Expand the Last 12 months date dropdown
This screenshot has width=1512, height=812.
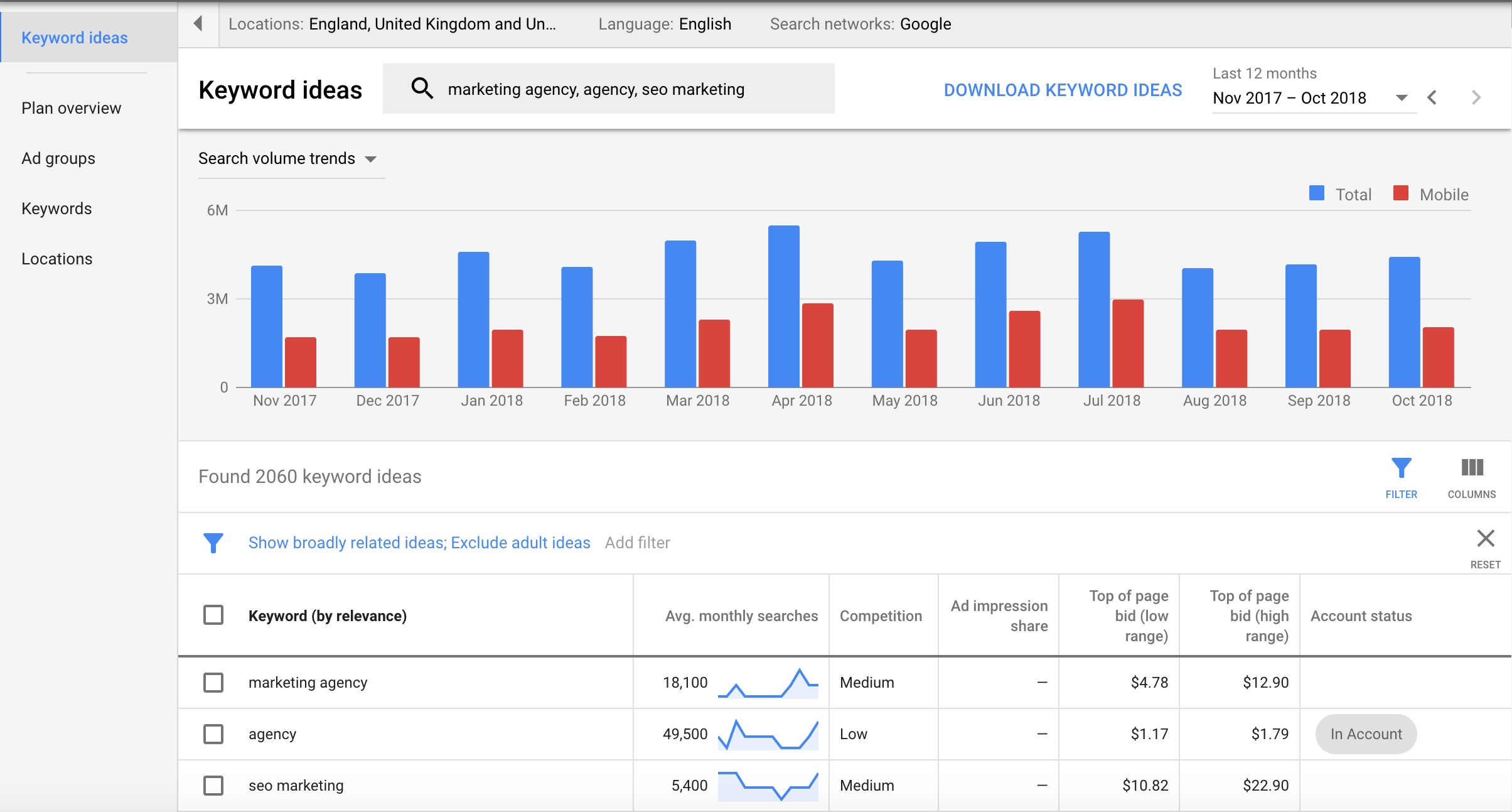click(1404, 97)
